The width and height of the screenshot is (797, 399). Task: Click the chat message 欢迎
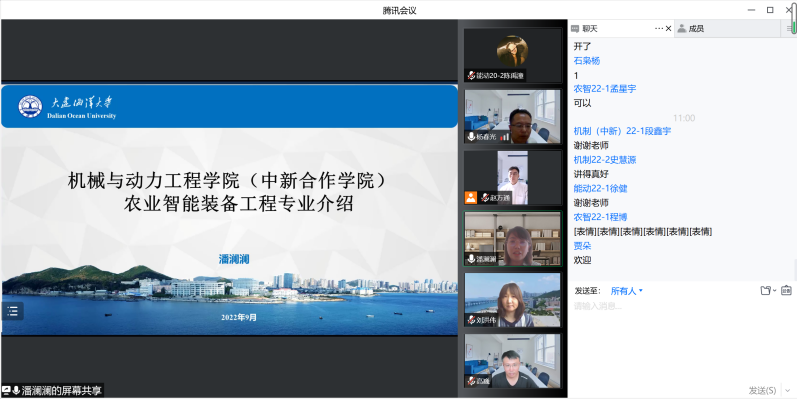[583, 260]
